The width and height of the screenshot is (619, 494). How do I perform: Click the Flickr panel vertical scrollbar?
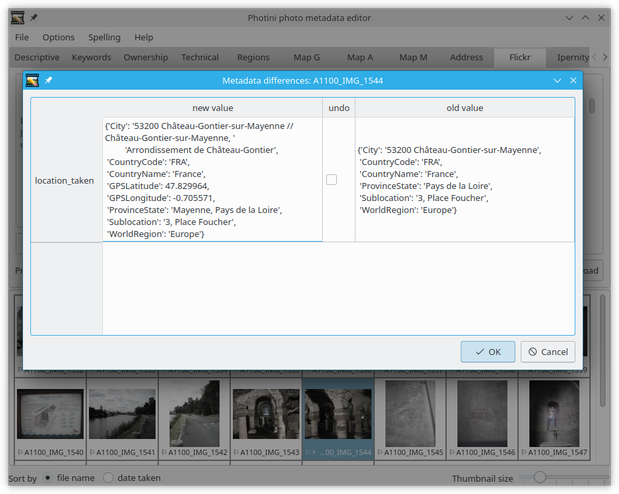(x=591, y=106)
